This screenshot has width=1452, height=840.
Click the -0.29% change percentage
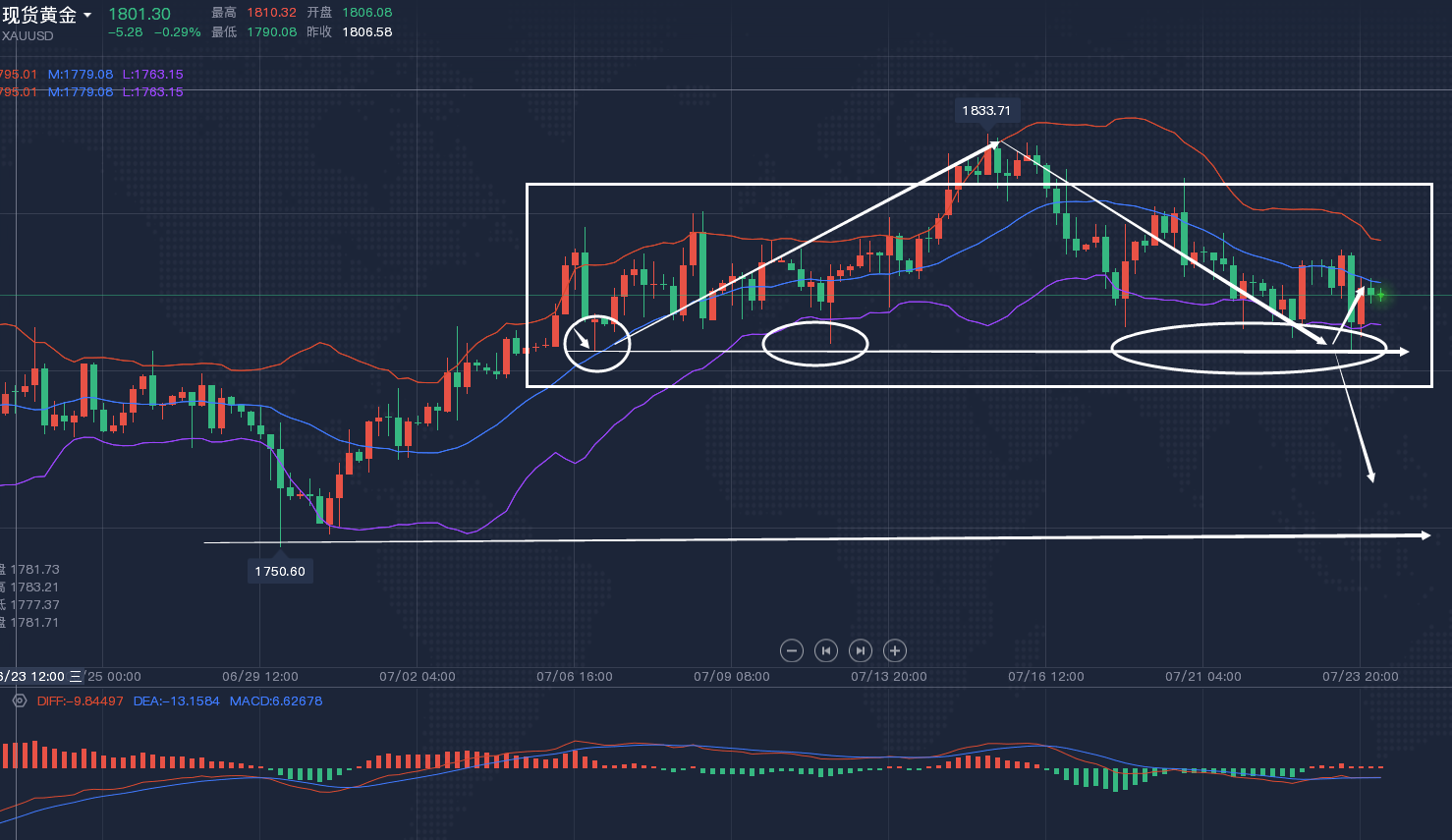[178, 32]
